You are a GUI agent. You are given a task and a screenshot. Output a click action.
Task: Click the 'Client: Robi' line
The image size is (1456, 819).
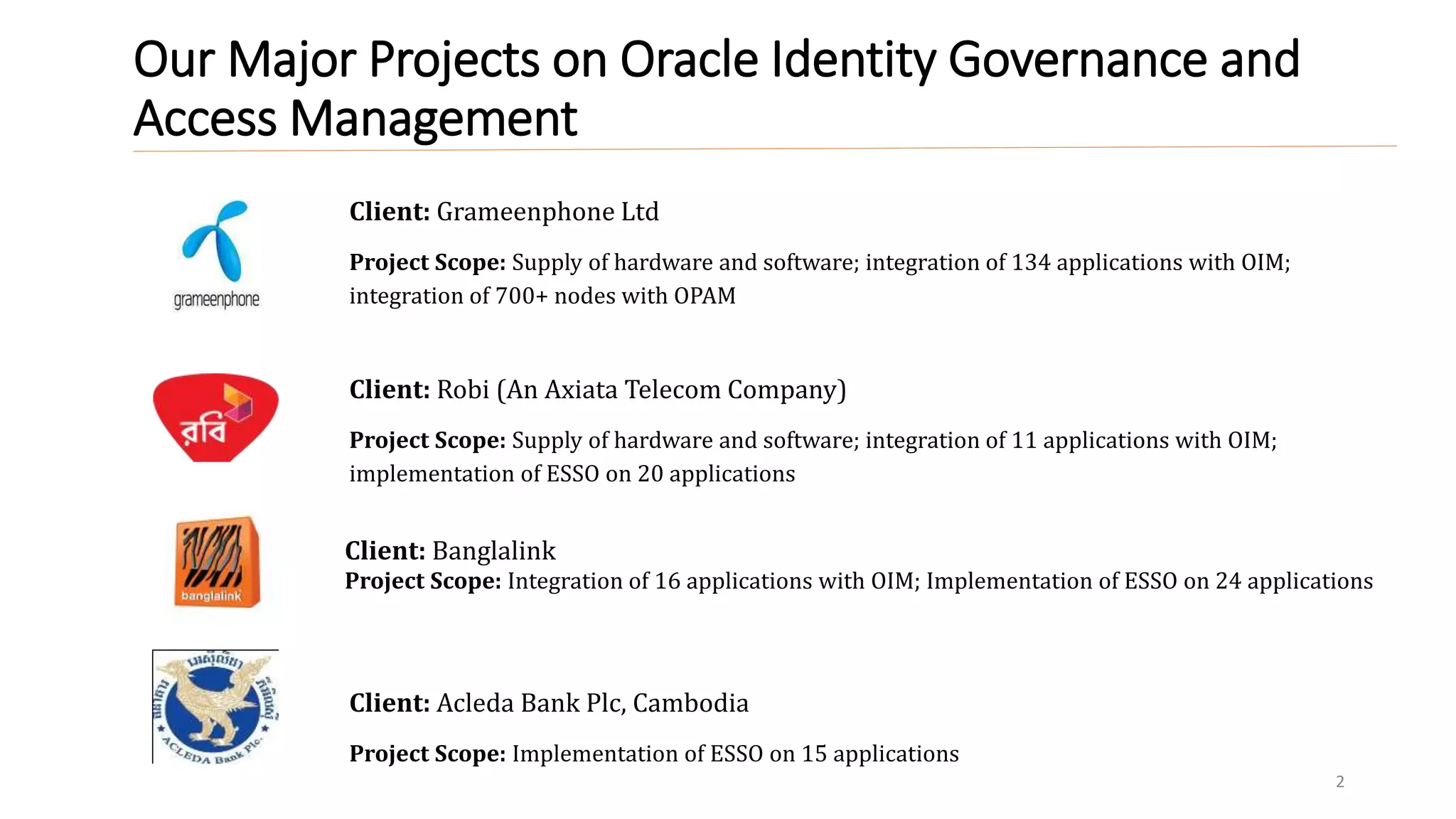[x=597, y=390]
